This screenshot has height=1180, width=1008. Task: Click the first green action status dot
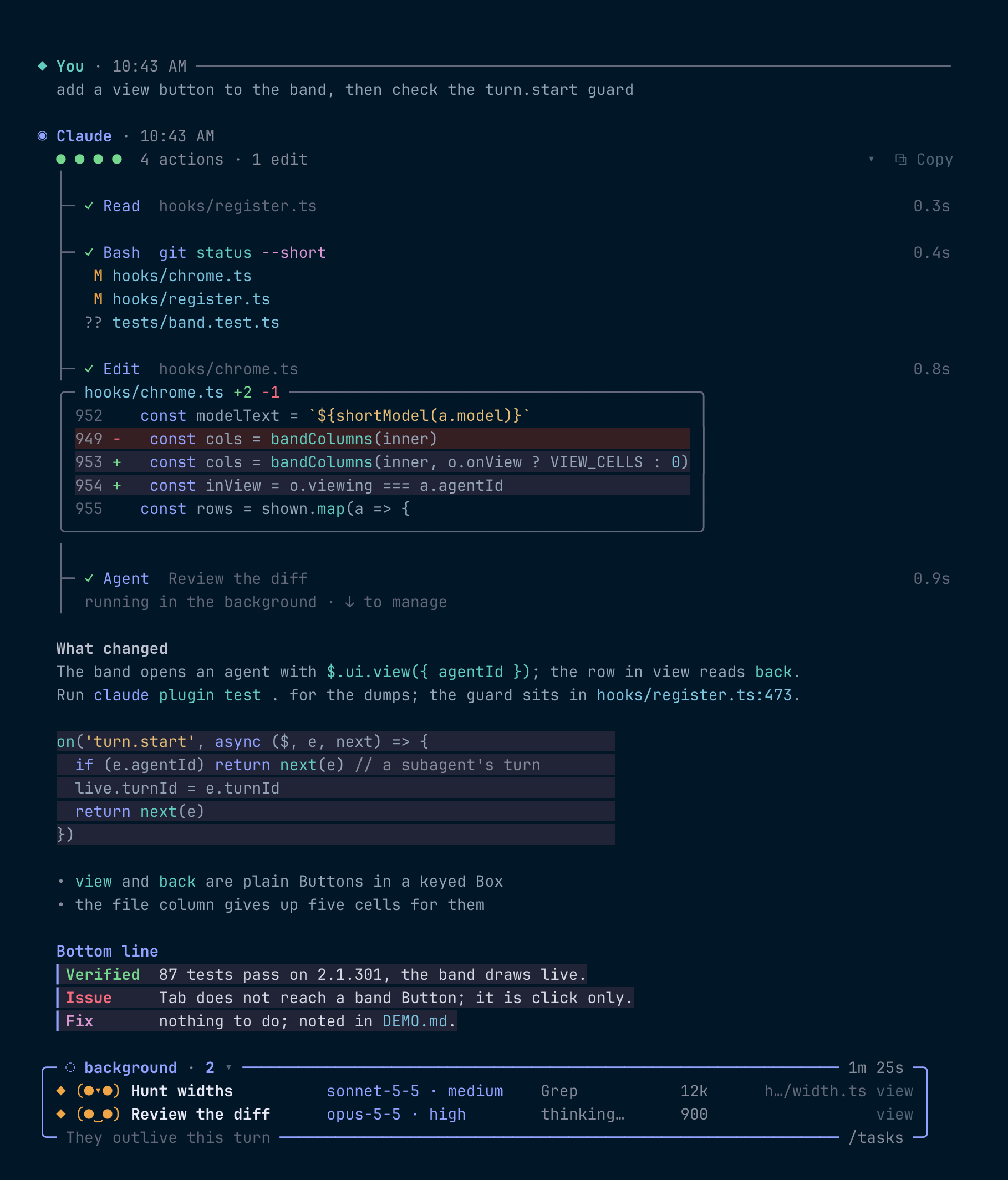(x=61, y=160)
